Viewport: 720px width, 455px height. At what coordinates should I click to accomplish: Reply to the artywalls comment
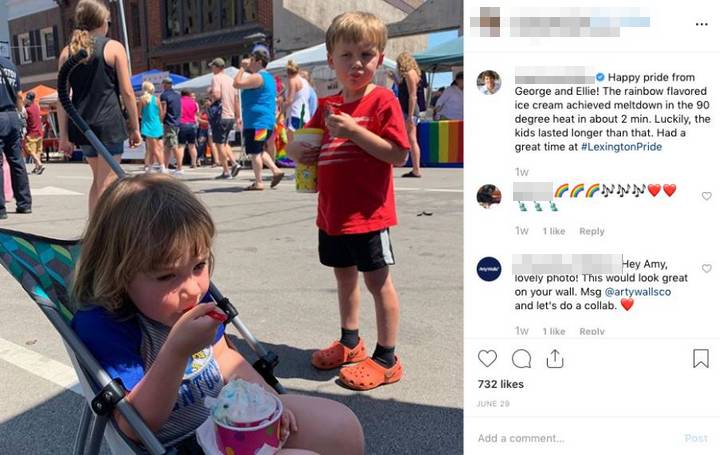(592, 331)
